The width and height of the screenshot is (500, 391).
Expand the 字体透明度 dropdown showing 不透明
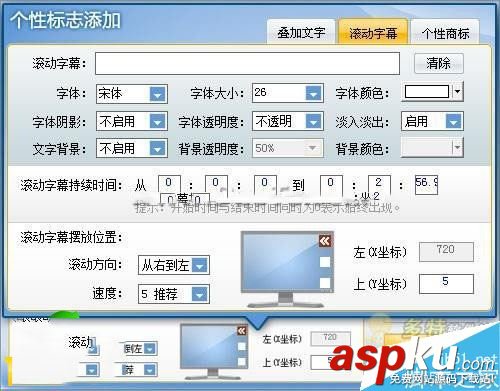pyautogui.click(x=288, y=121)
